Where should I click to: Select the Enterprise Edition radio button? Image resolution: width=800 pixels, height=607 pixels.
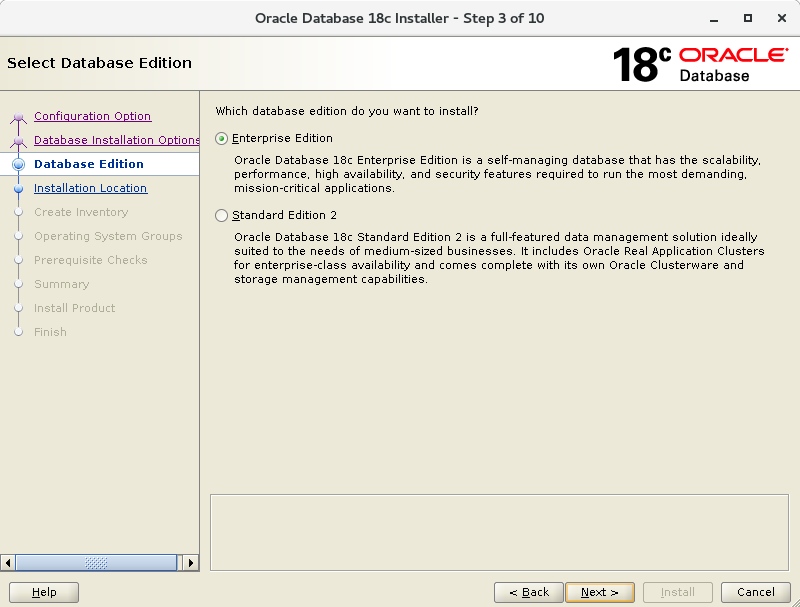[221, 138]
